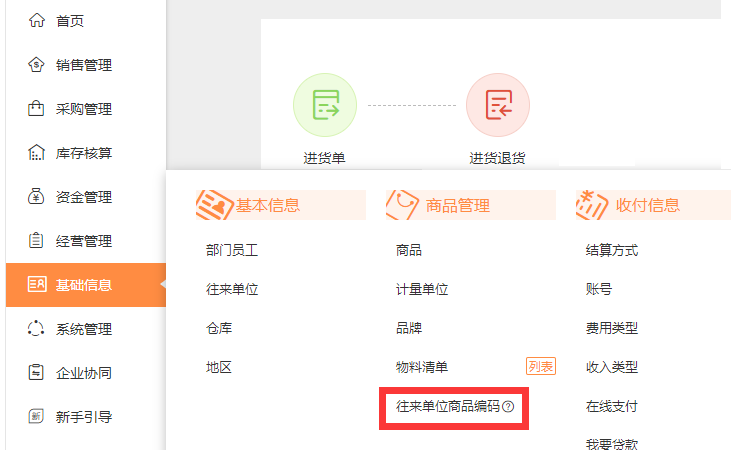This screenshot has width=731, height=450.
Task: Select the highlighted 基础信息 menu item
Action: click(x=86, y=285)
